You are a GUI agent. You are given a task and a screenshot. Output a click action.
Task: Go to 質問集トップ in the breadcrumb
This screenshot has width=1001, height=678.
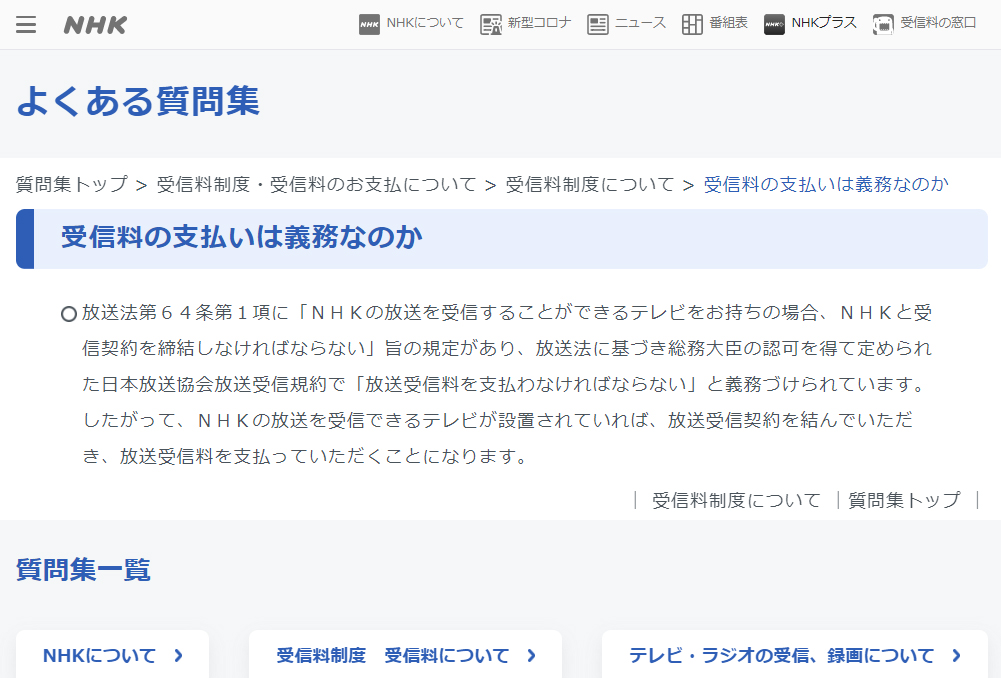coord(72,185)
